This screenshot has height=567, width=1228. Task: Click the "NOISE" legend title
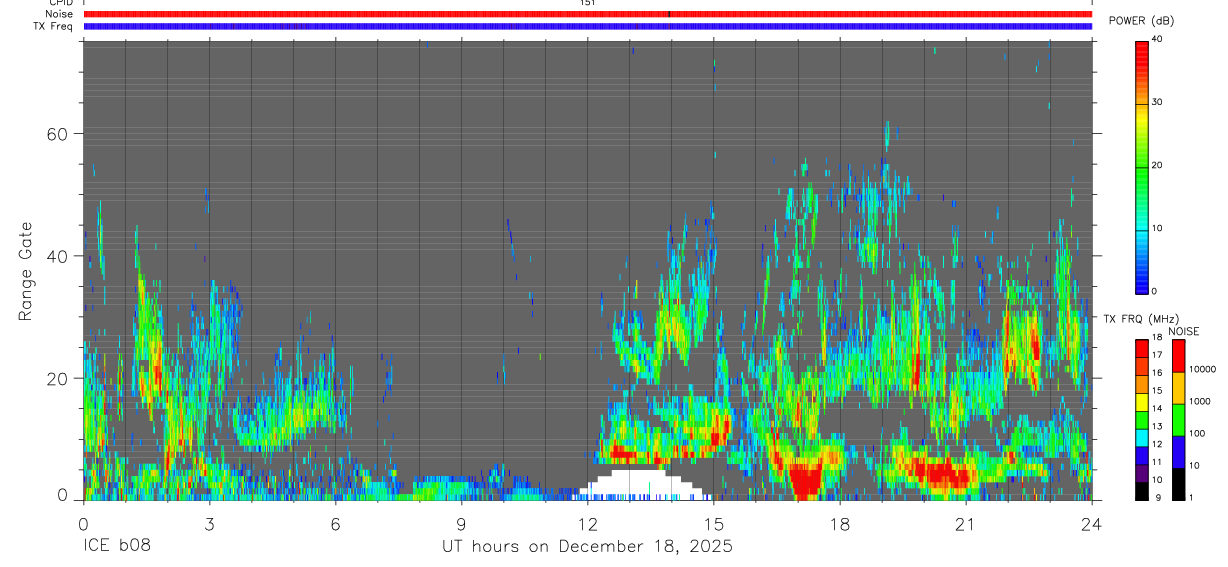click(x=1183, y=331)
